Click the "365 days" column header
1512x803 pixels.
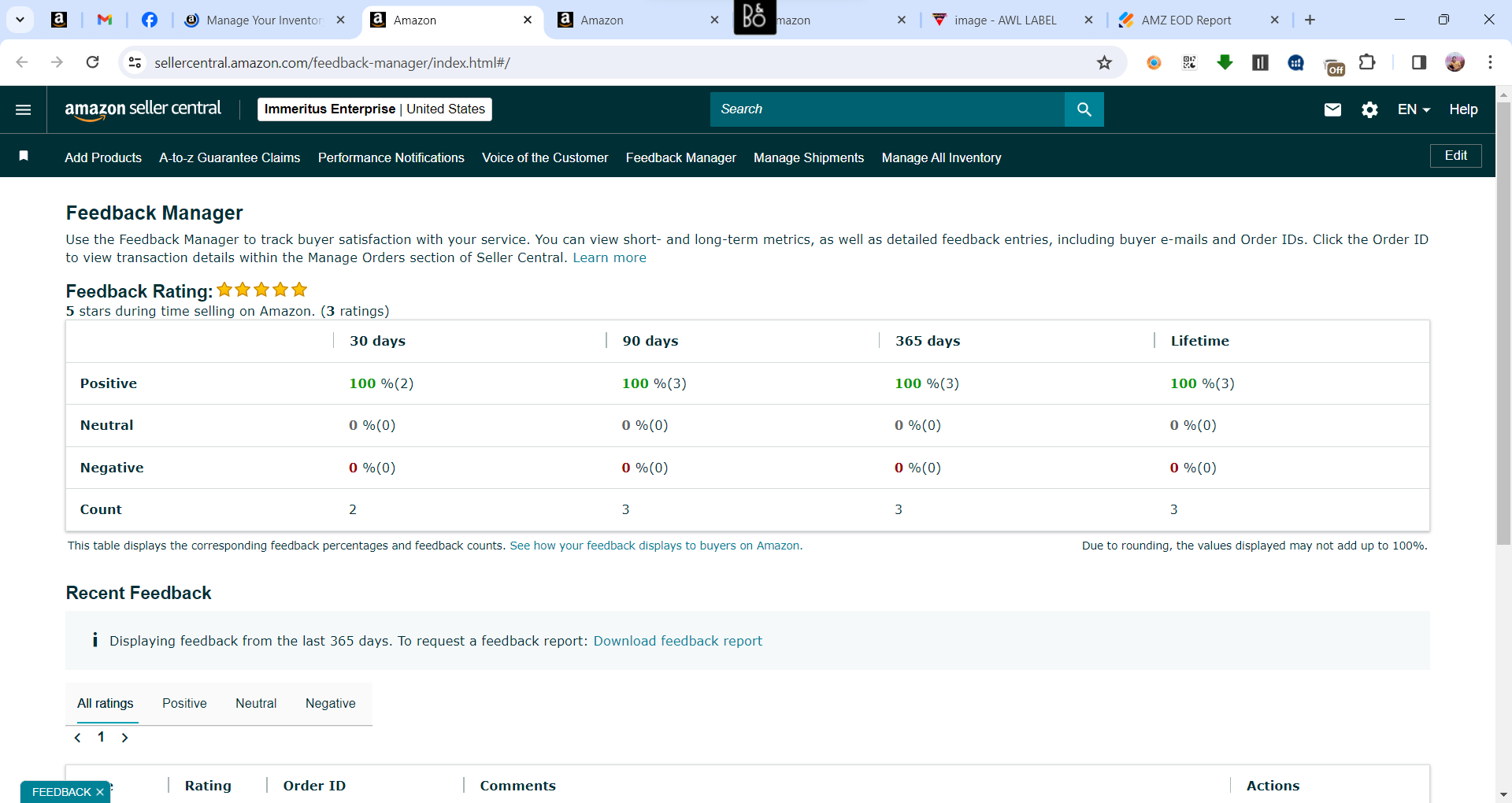click(928, 341)
